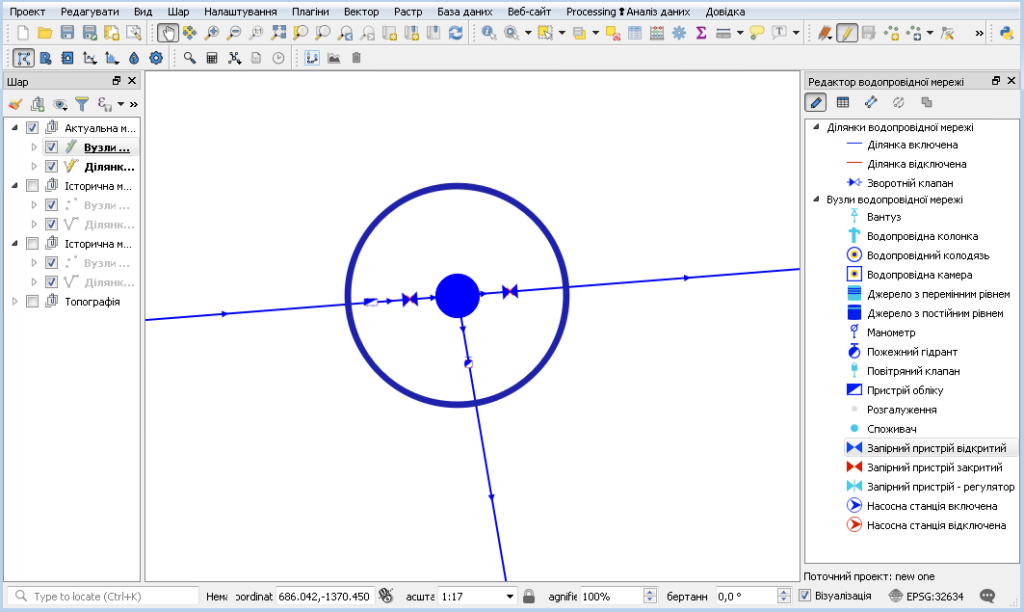The width and height of the screenshot is (1024, 612).
Task: Click the EPSG:32634 CRS button
Action: click(927, 596)
